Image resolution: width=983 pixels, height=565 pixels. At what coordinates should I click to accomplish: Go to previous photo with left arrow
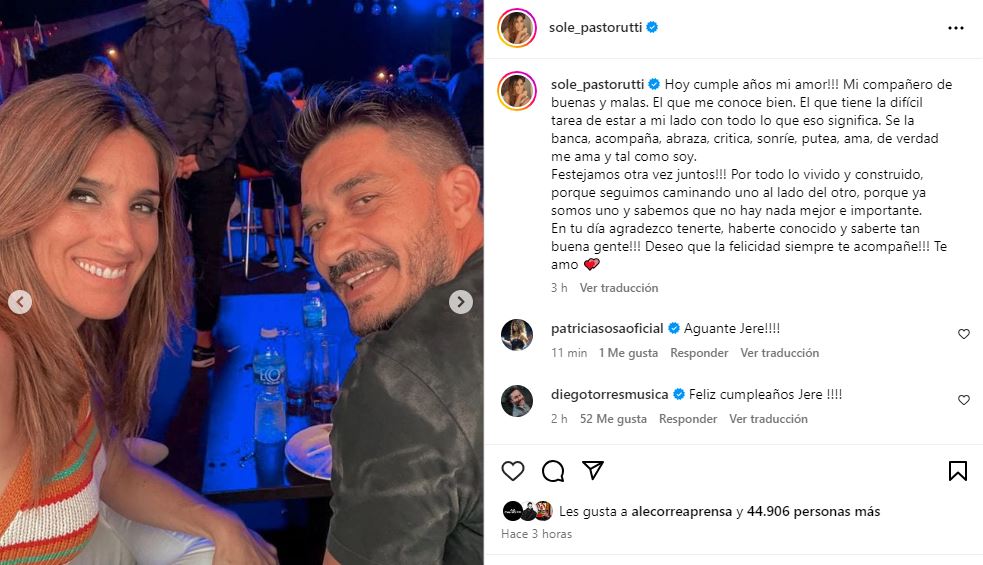click(20, 302)
